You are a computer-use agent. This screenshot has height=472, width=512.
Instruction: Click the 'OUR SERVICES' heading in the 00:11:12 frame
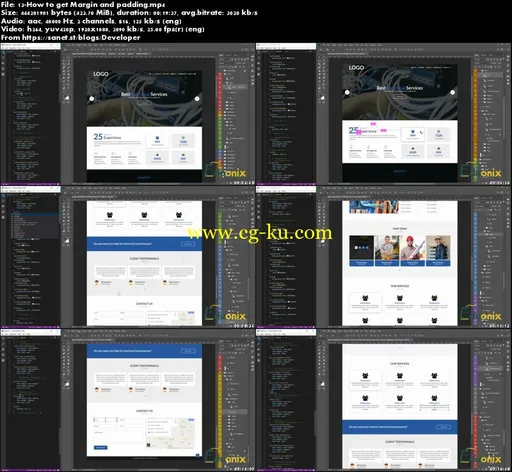click(400, 286)
